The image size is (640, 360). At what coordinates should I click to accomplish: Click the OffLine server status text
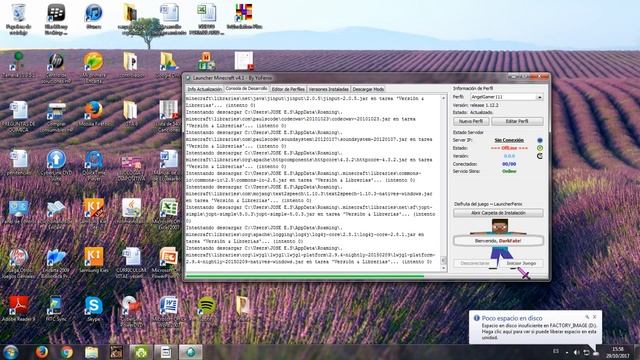click(509, 148)
